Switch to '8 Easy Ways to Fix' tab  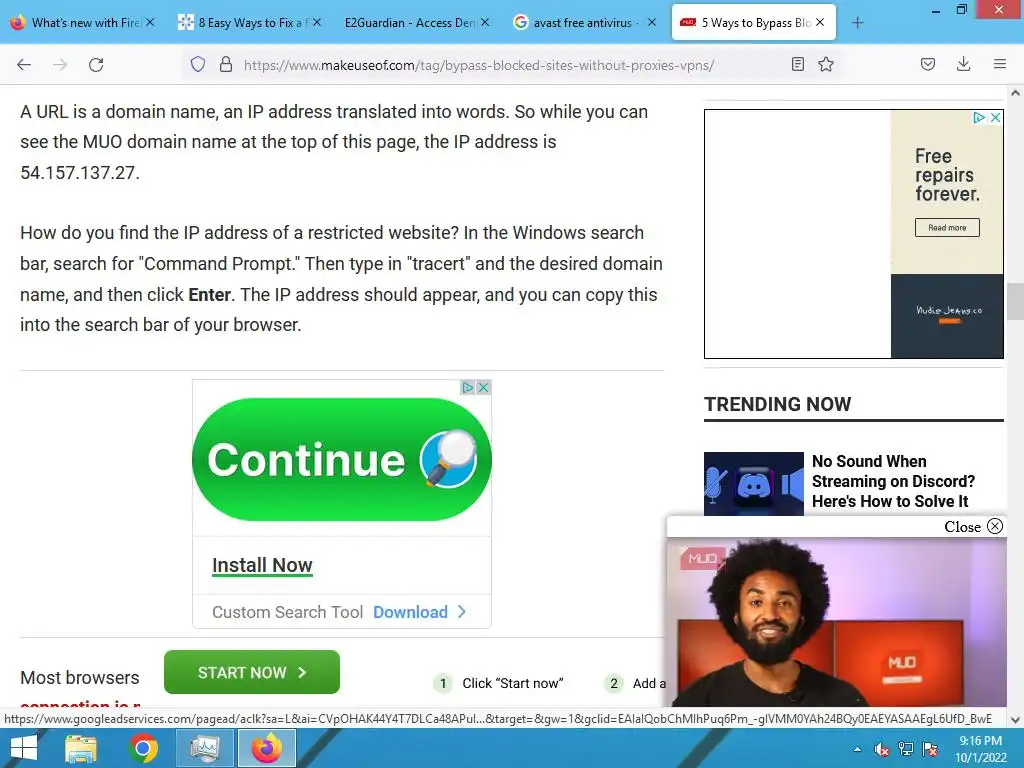coord(251,23)
